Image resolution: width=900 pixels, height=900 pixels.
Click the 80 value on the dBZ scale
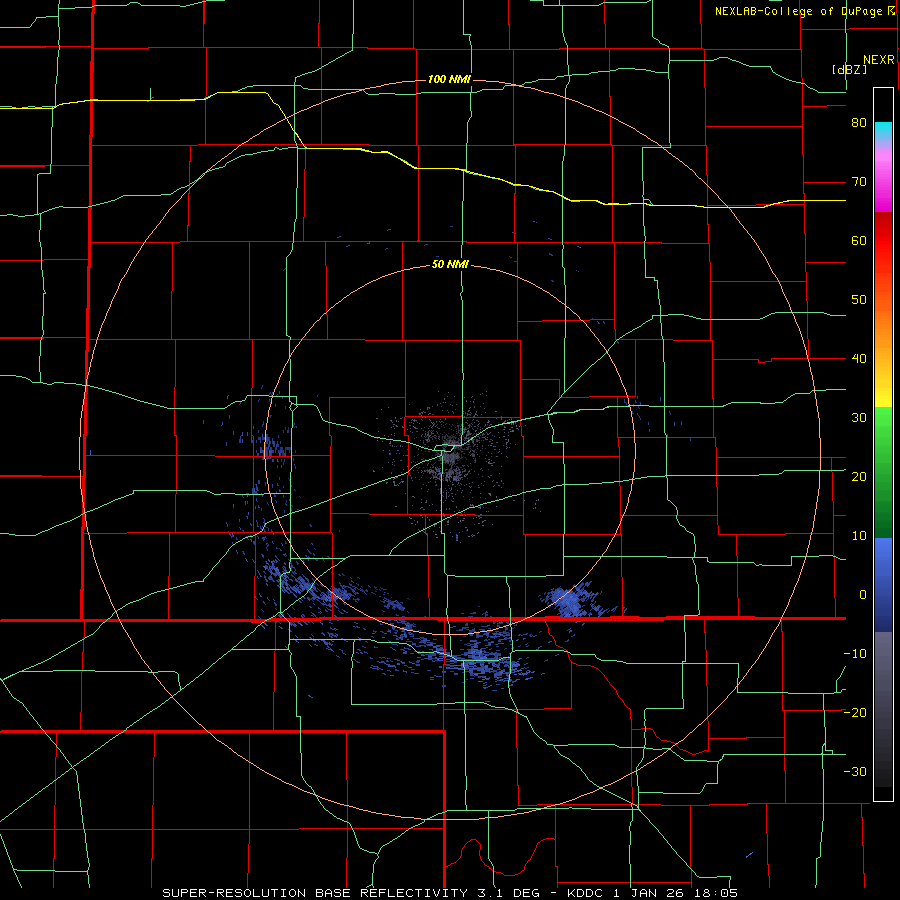[x=859, y=123]
